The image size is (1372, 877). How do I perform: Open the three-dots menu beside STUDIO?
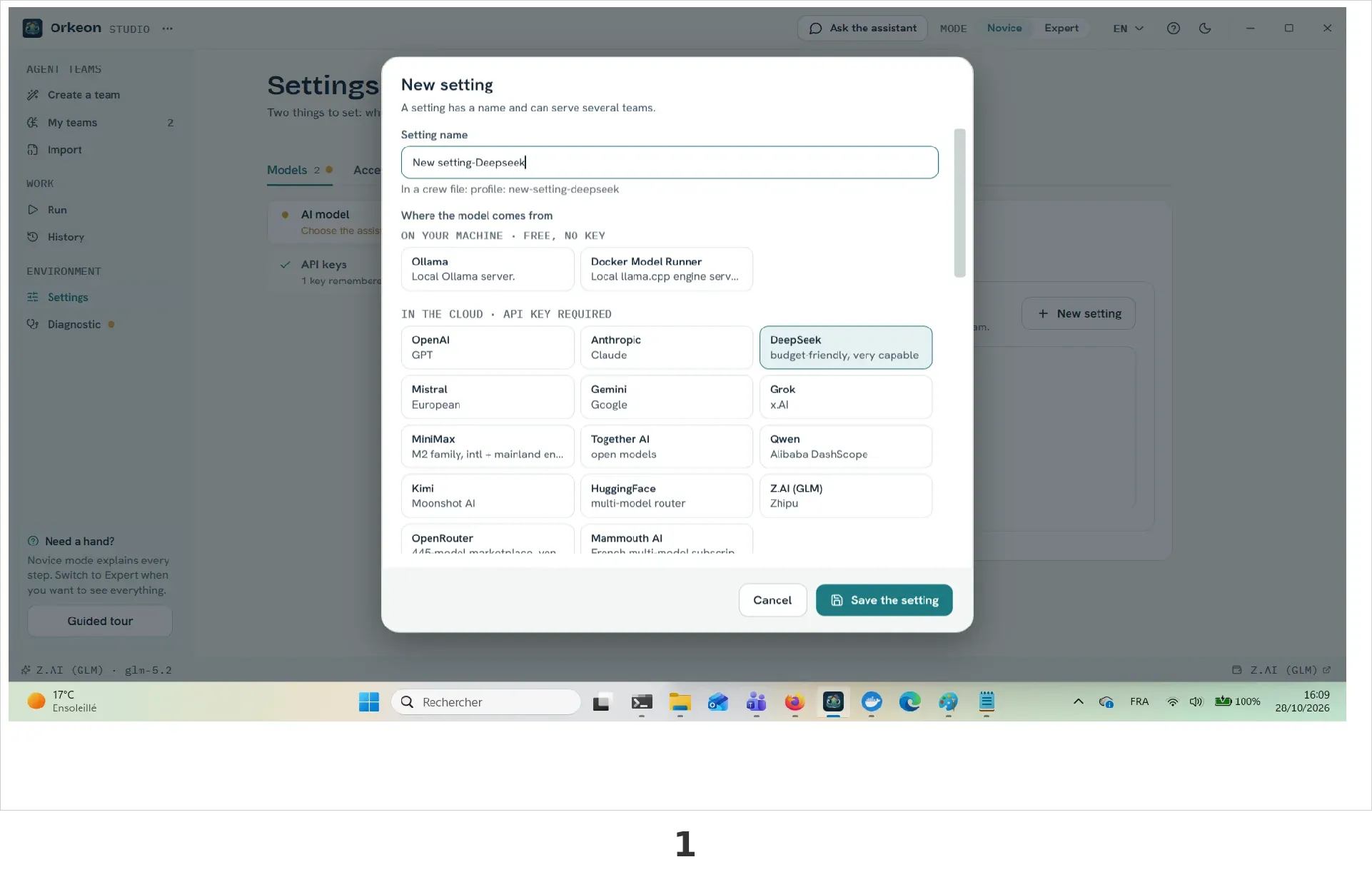(x=167, y=29)
